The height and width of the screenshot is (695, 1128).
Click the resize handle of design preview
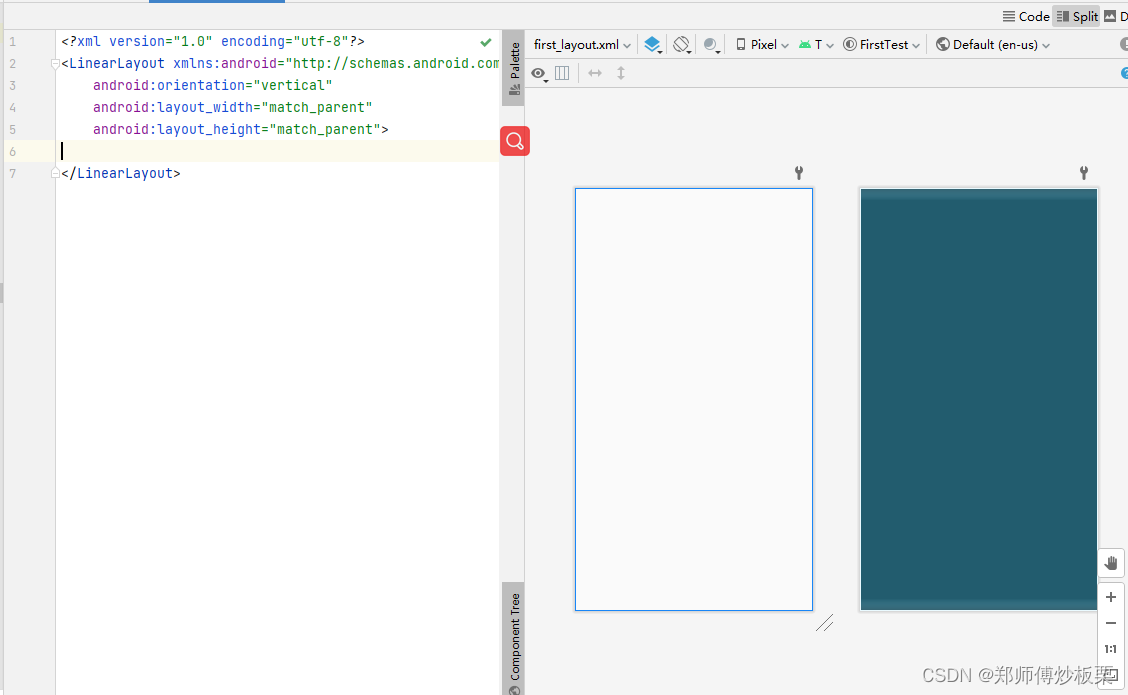824,623
